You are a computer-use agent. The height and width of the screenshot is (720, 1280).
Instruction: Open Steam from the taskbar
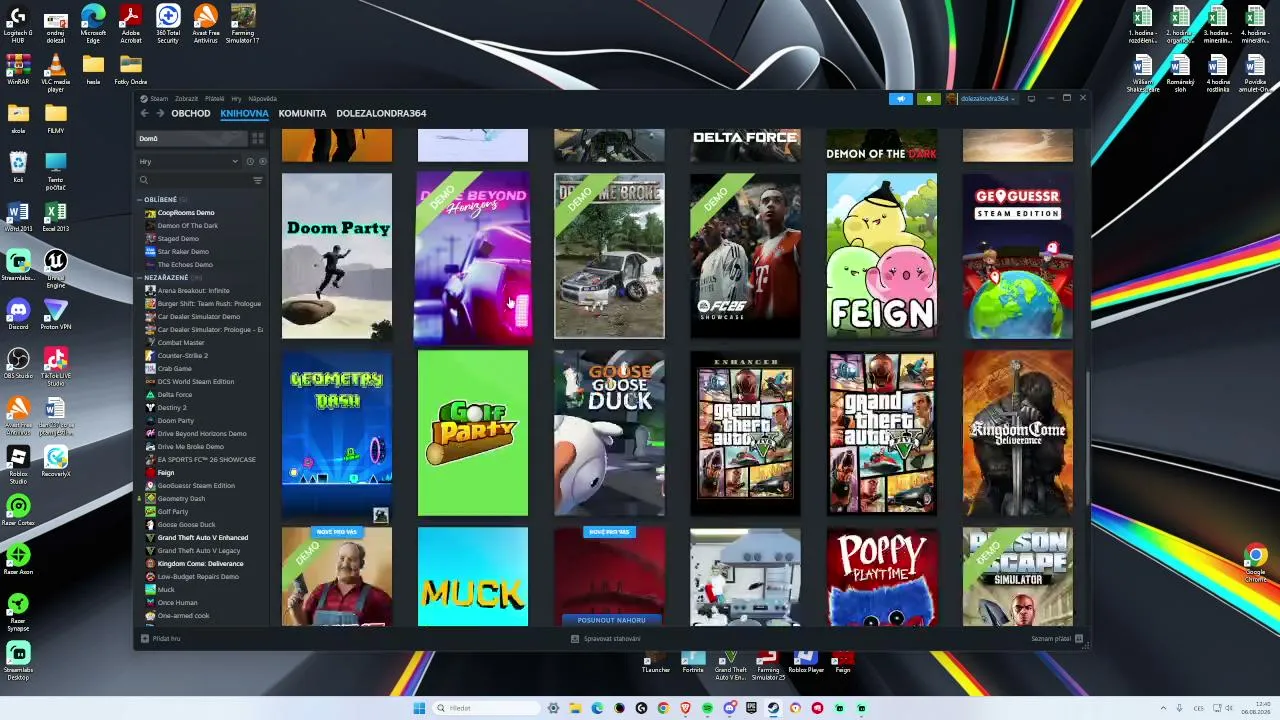[773, 708]
